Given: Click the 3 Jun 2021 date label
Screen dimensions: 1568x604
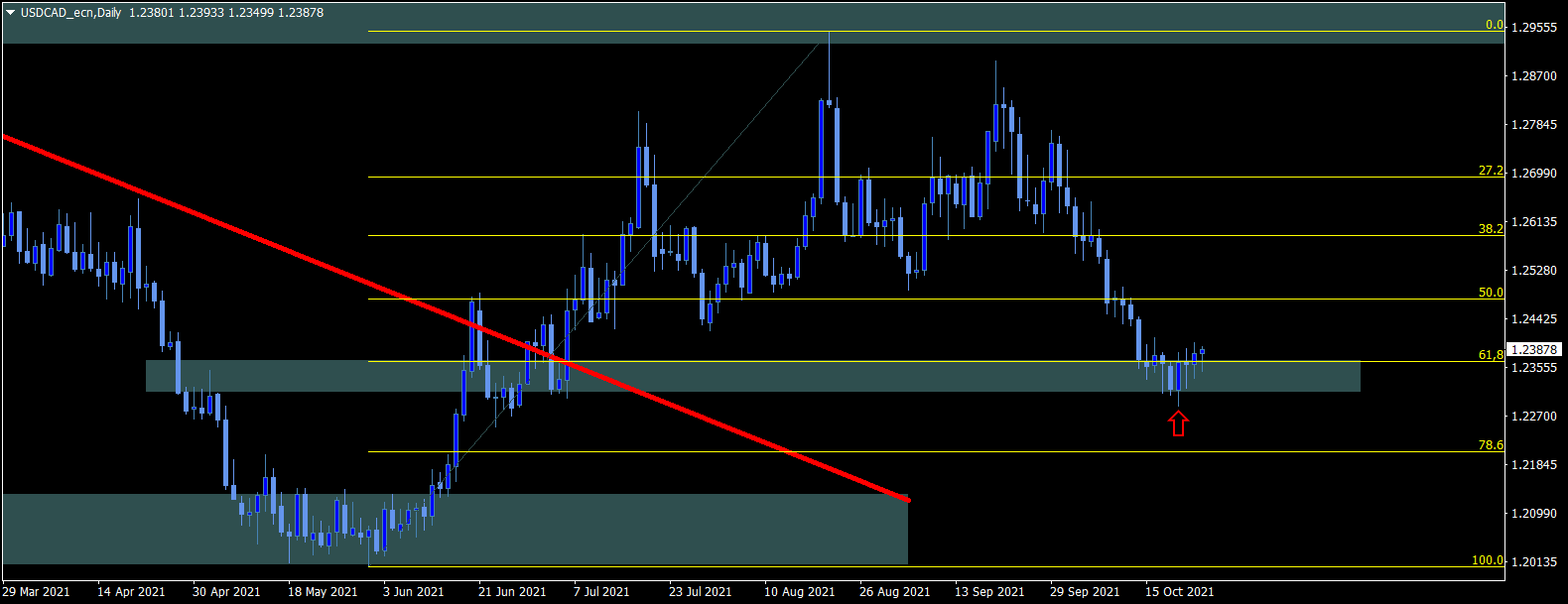Looking at the screenshot, I should click(414, 592).
